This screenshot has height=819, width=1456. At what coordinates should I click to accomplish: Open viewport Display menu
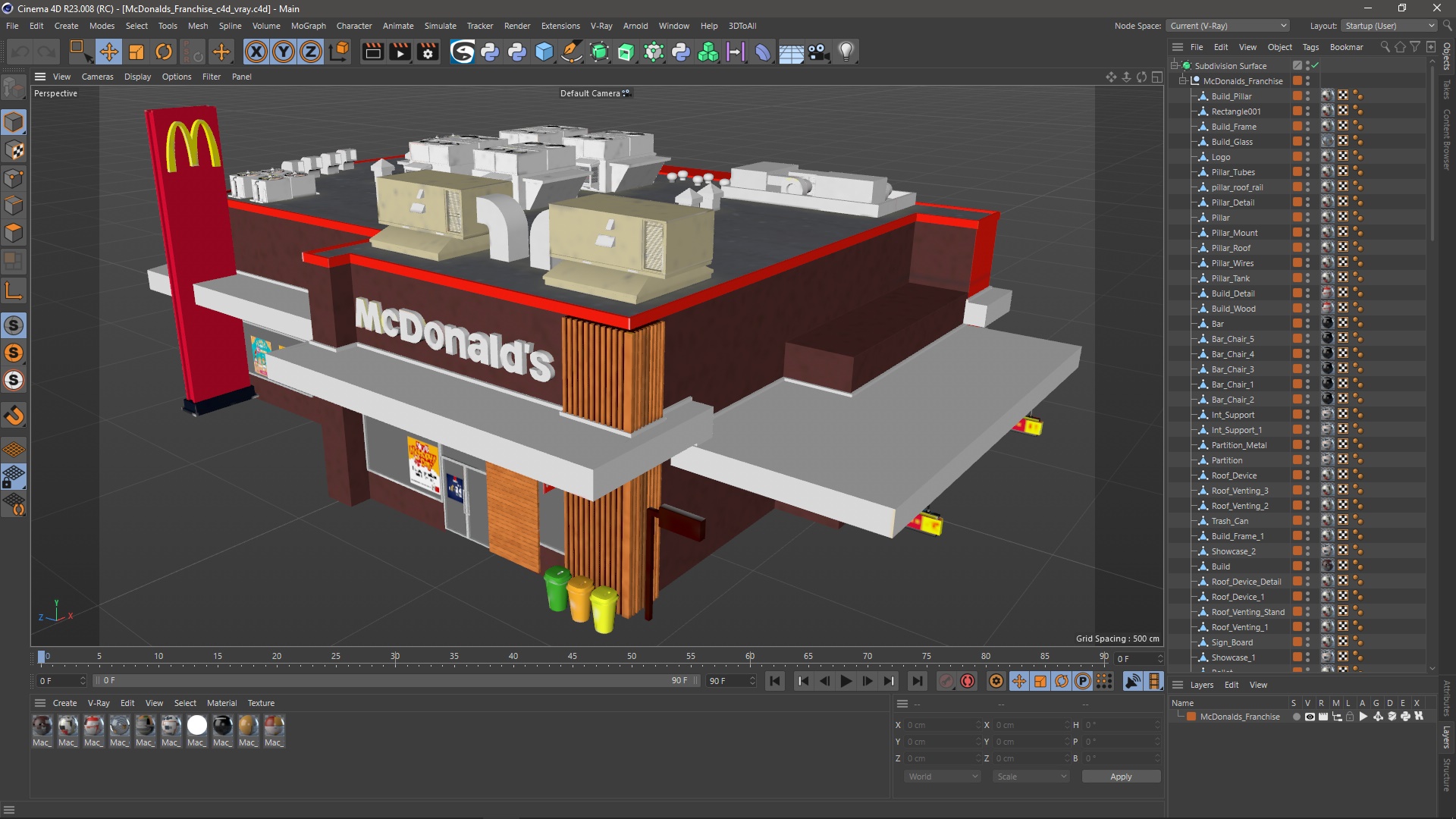click(137, 77)
